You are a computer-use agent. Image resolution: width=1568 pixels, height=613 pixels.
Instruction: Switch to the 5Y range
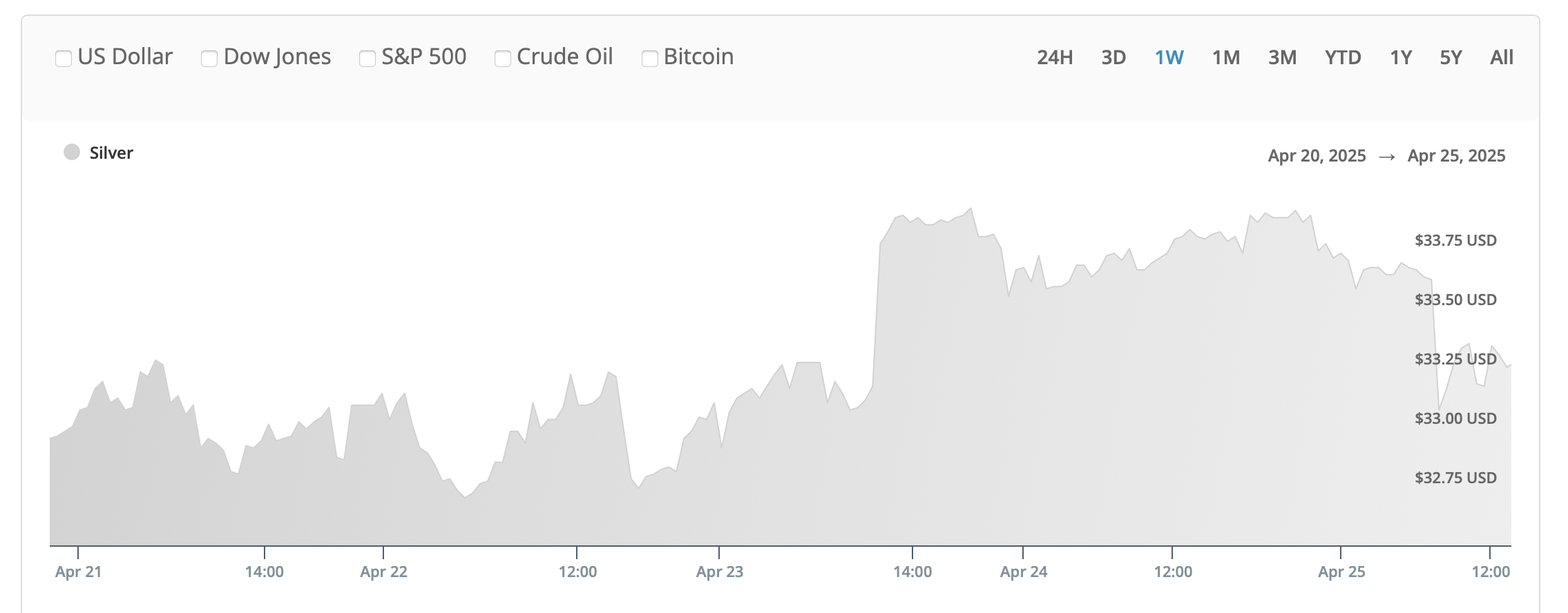coord(1451,57)
